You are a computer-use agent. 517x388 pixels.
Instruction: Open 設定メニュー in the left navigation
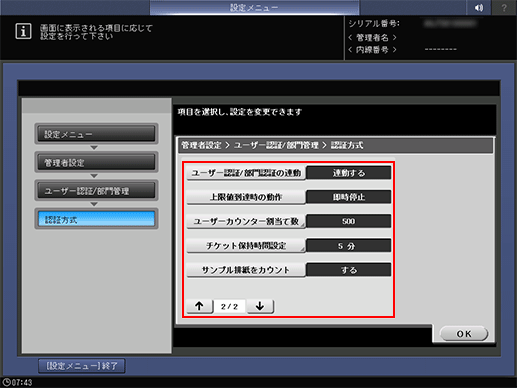96,134
